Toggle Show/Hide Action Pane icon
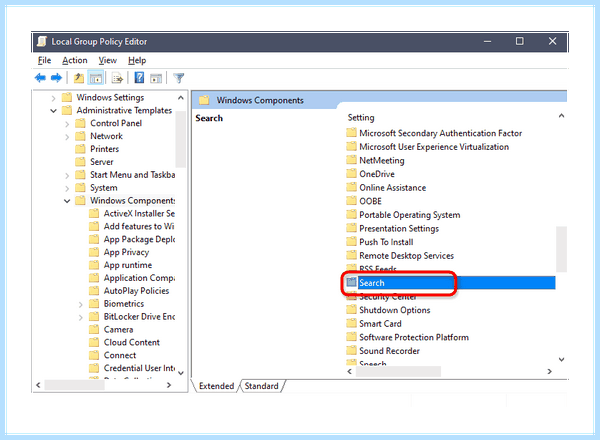The width and height of the screenshot is (600, 440). 156,78
